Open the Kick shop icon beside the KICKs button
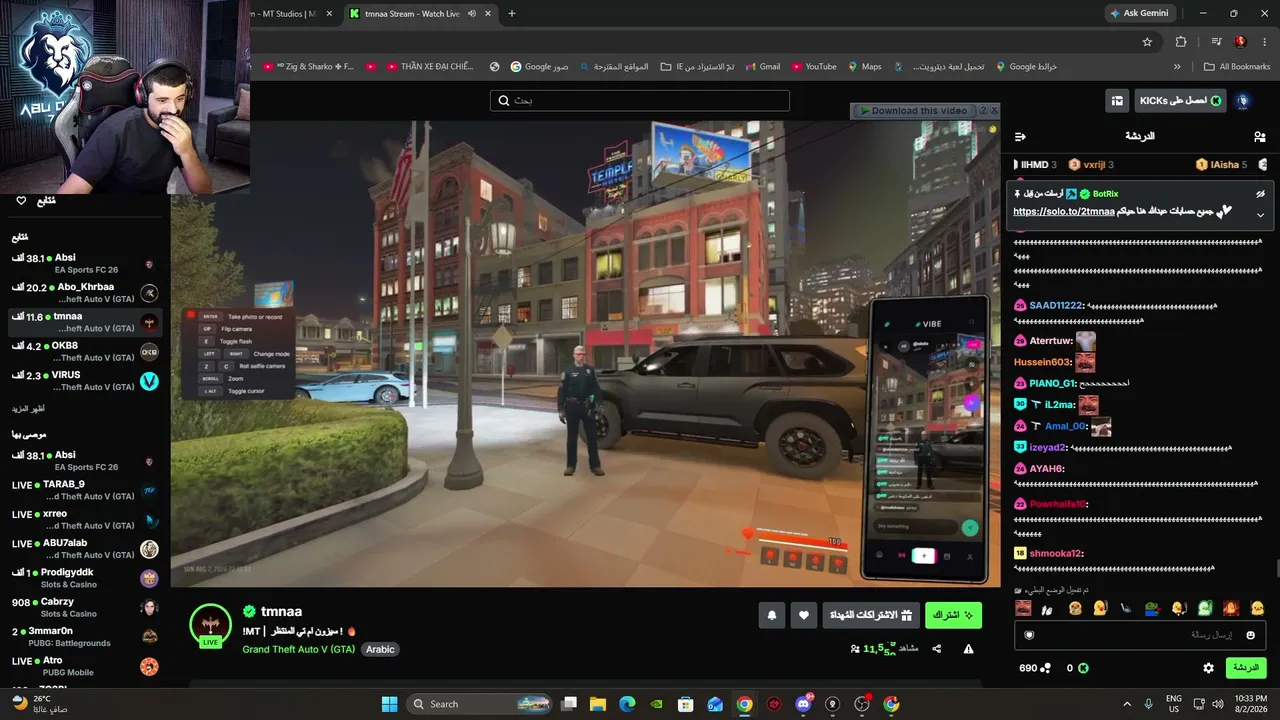Screen dimensions: 1280x720 click(x=1116, y=101)
